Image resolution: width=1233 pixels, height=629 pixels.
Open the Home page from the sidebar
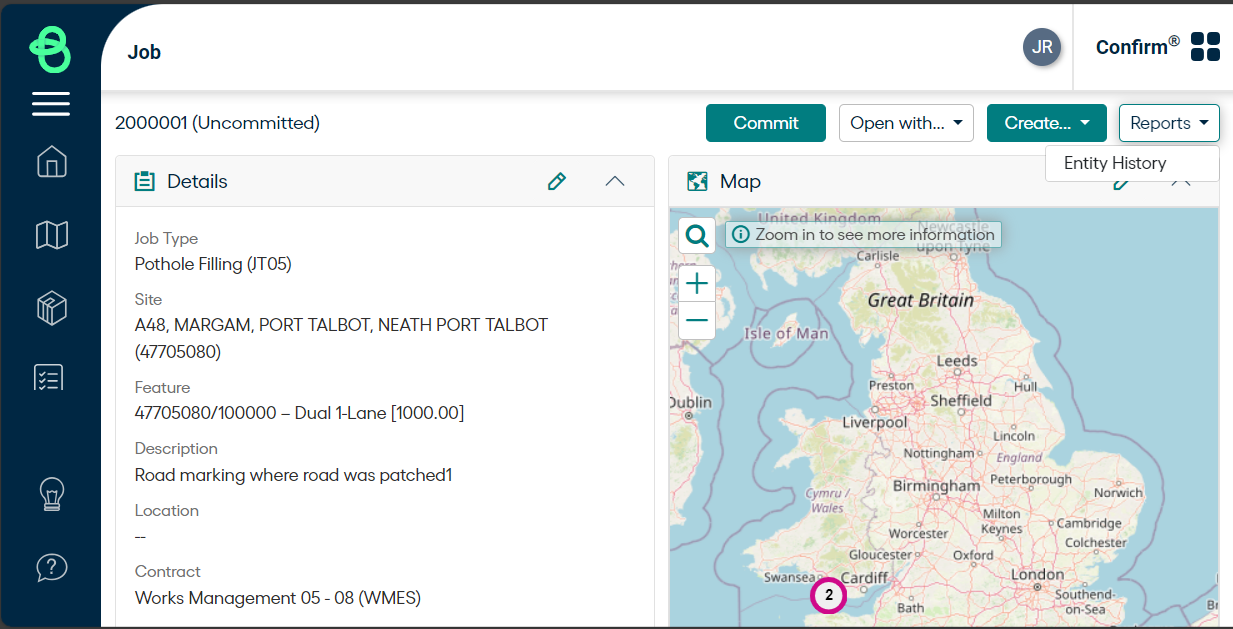pyautogui.click(x=50, y=161)
